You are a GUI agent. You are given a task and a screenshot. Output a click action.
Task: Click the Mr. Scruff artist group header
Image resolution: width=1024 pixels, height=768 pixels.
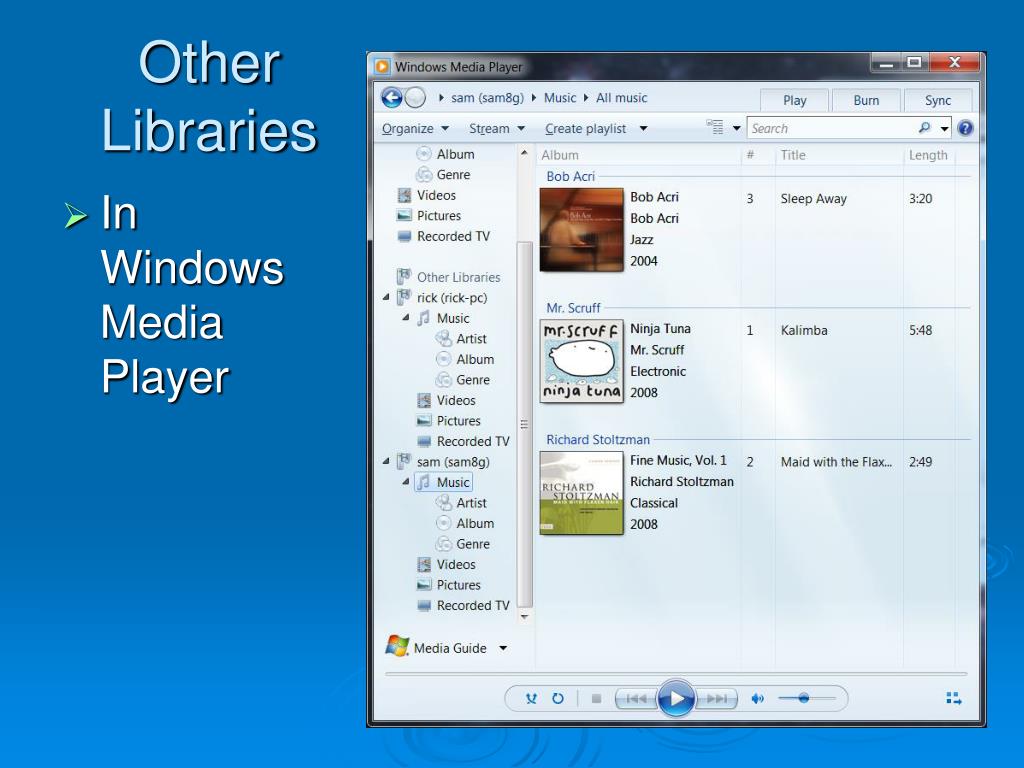[573, 308]
